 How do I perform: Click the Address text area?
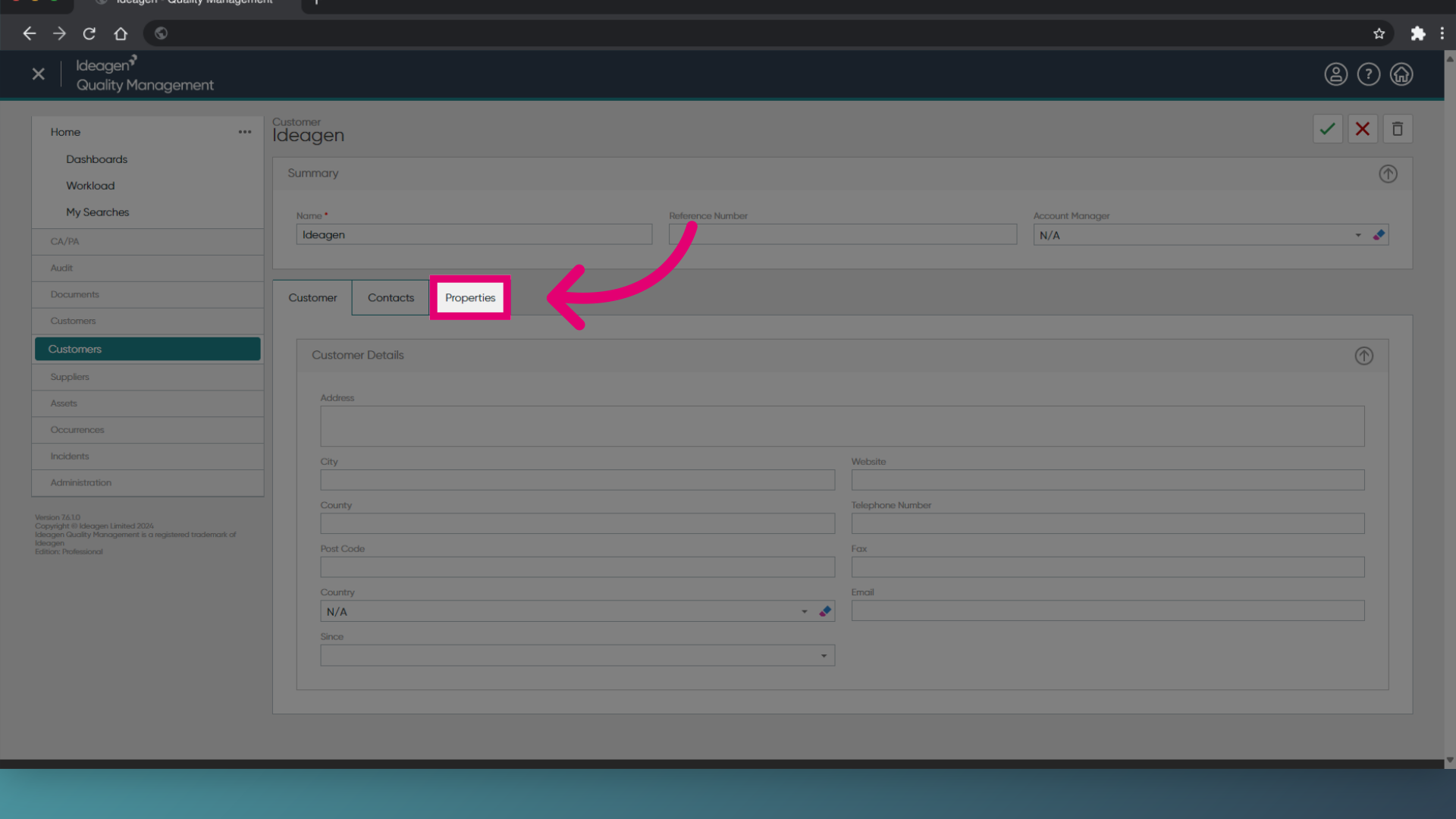pyautogui.click(x=842, y=426)
